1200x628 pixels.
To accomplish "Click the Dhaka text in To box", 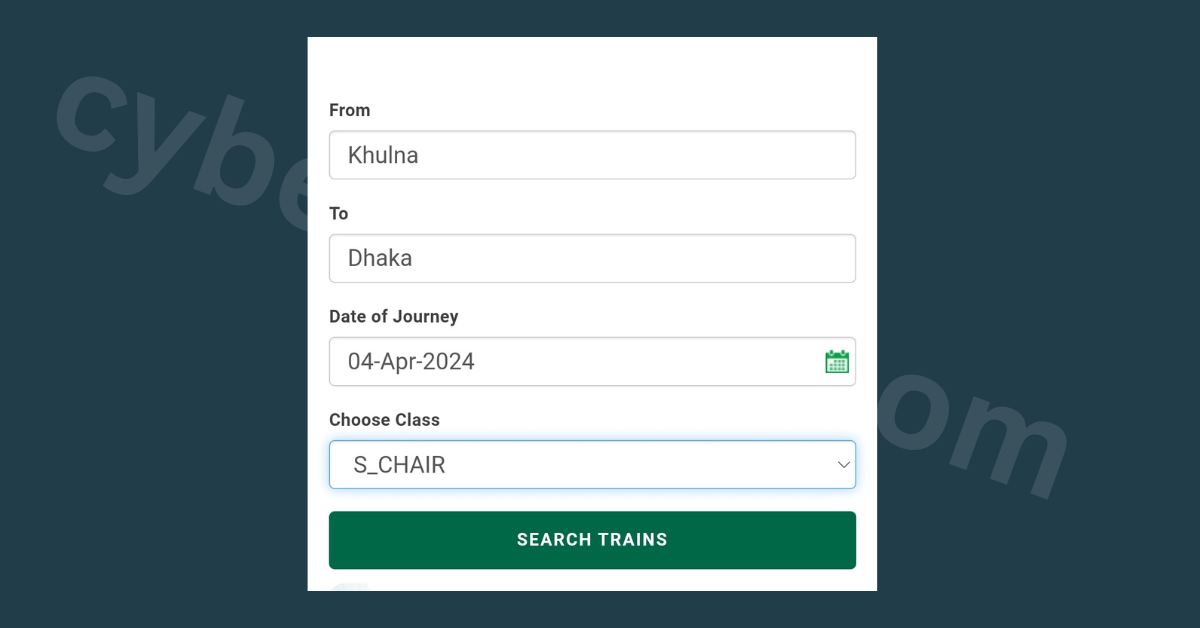I will [x=380, y=258].
